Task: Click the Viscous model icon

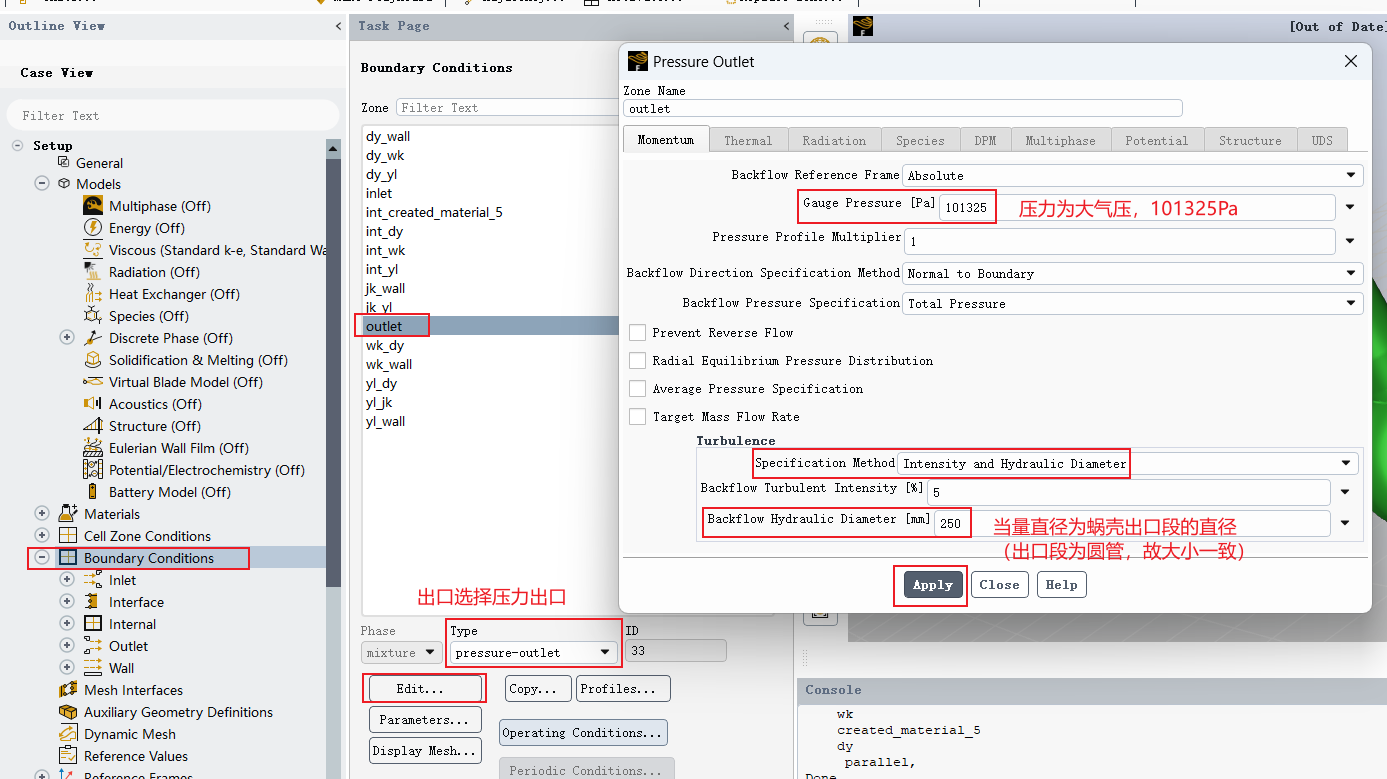Action: click(93, 250)
